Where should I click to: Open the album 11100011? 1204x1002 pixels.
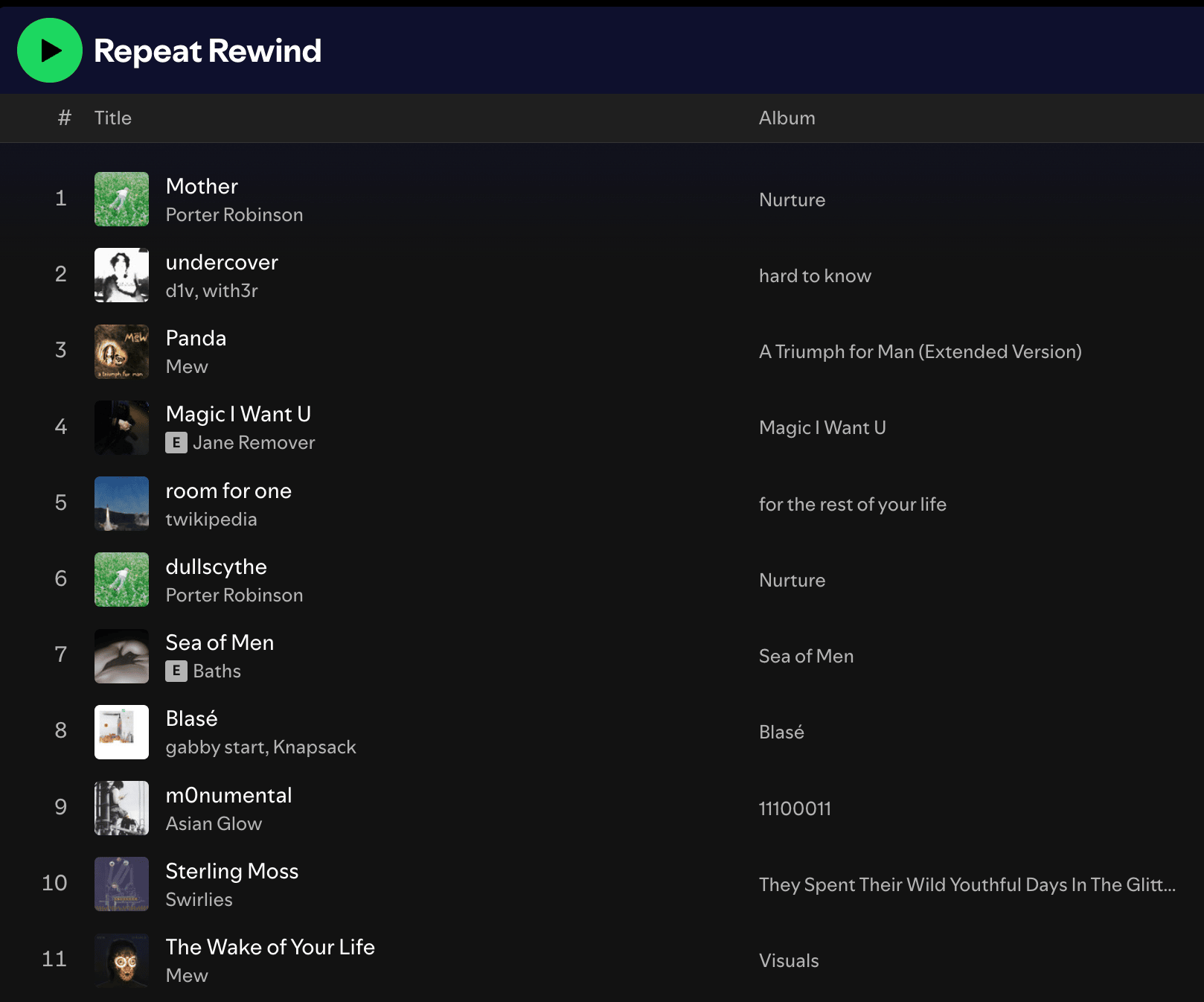click(x=795, y=809)
